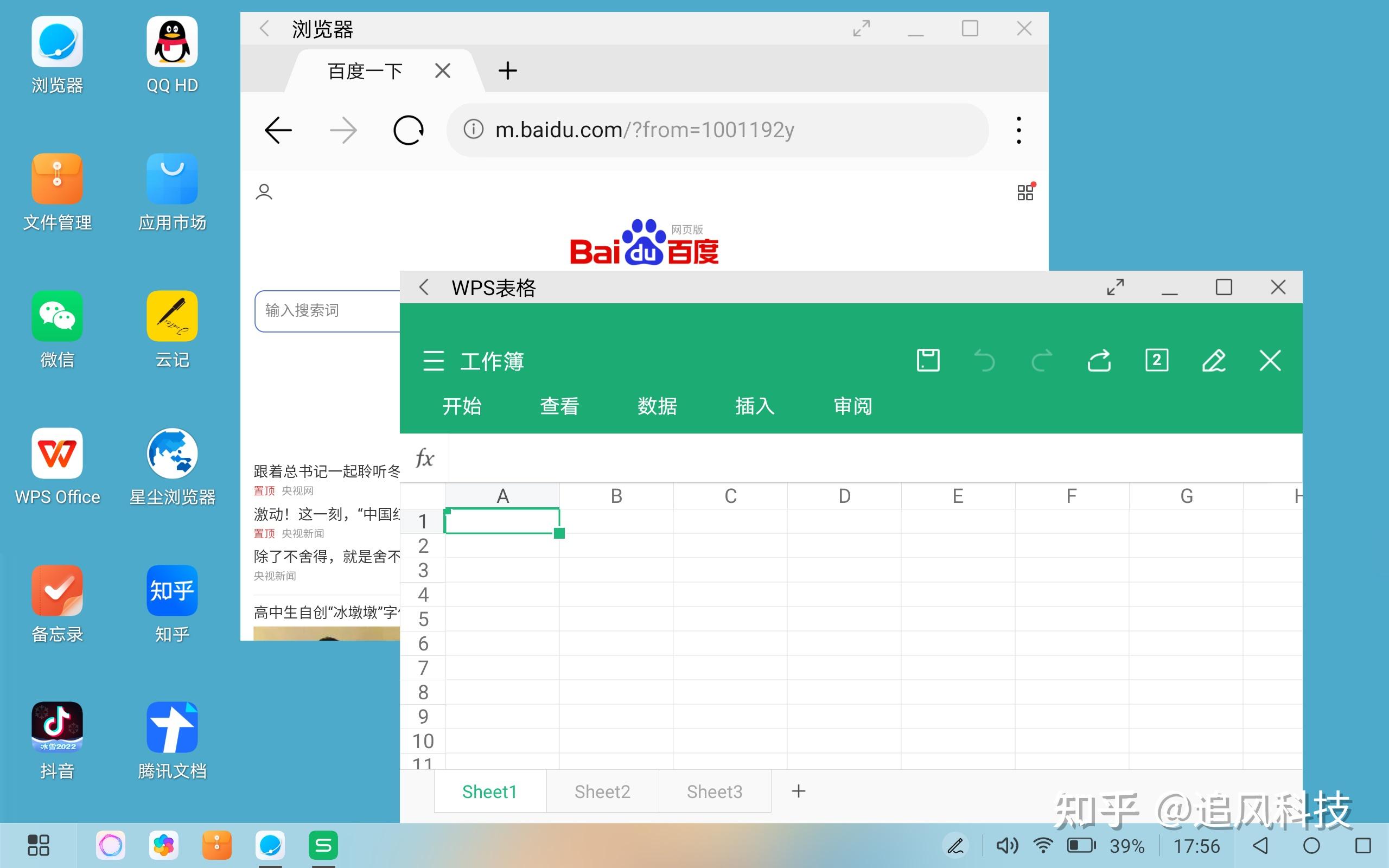Go back in the browser navigation bar
This screenshot has height=868, width=1389.
(x=278, y=130)
